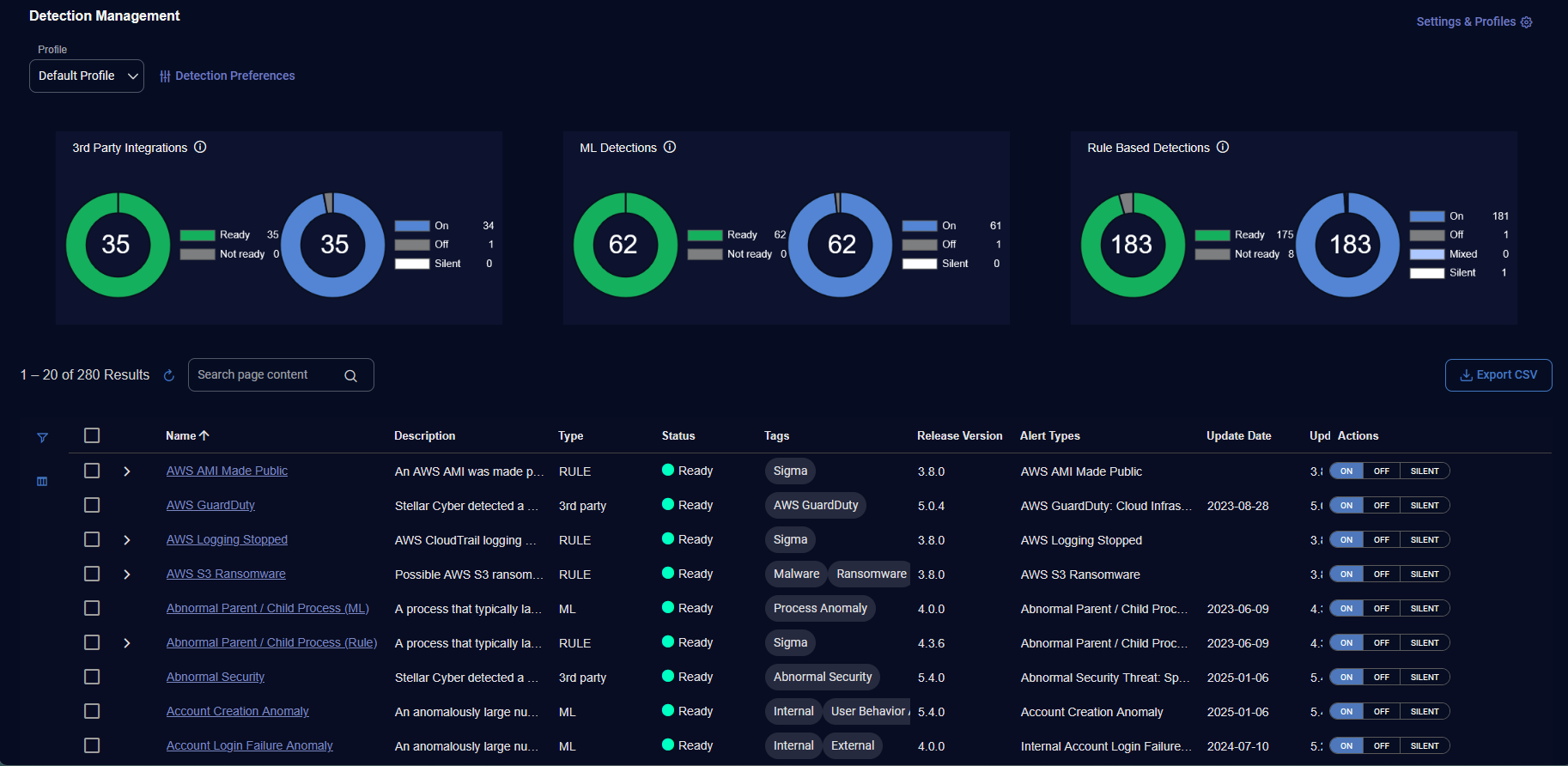Set AWS S3 Ransomware to OFF
This screenshot has width=1568, height=766.
pos(1382,574)
